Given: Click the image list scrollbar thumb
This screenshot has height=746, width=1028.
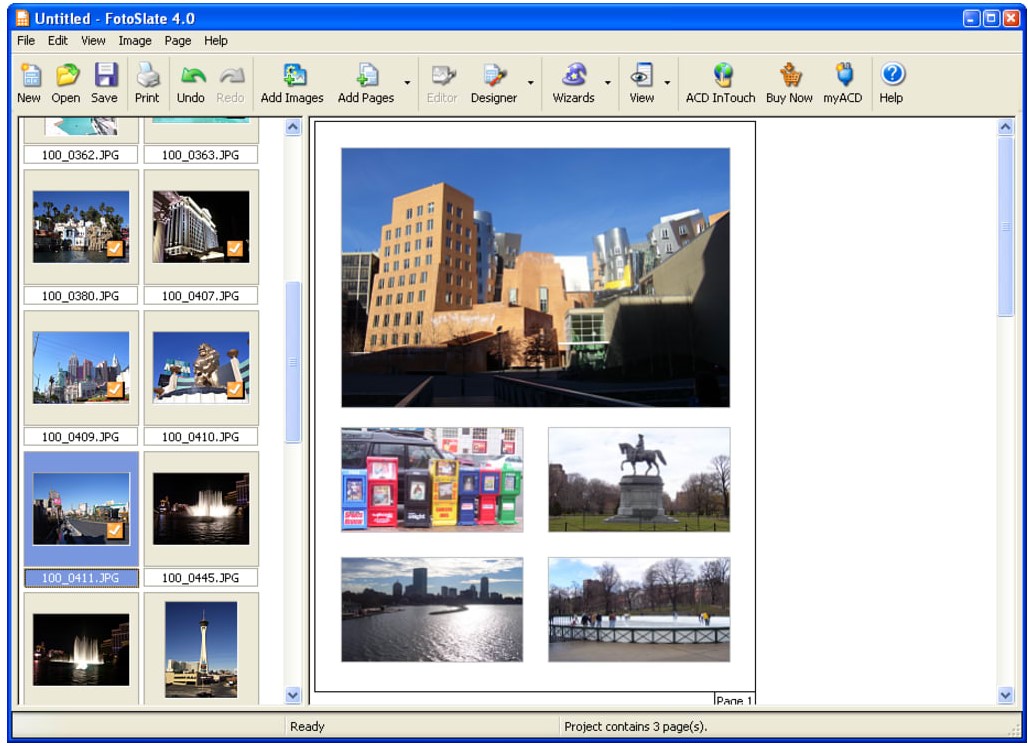Looking at the screenshot, I should pos(293,363).
